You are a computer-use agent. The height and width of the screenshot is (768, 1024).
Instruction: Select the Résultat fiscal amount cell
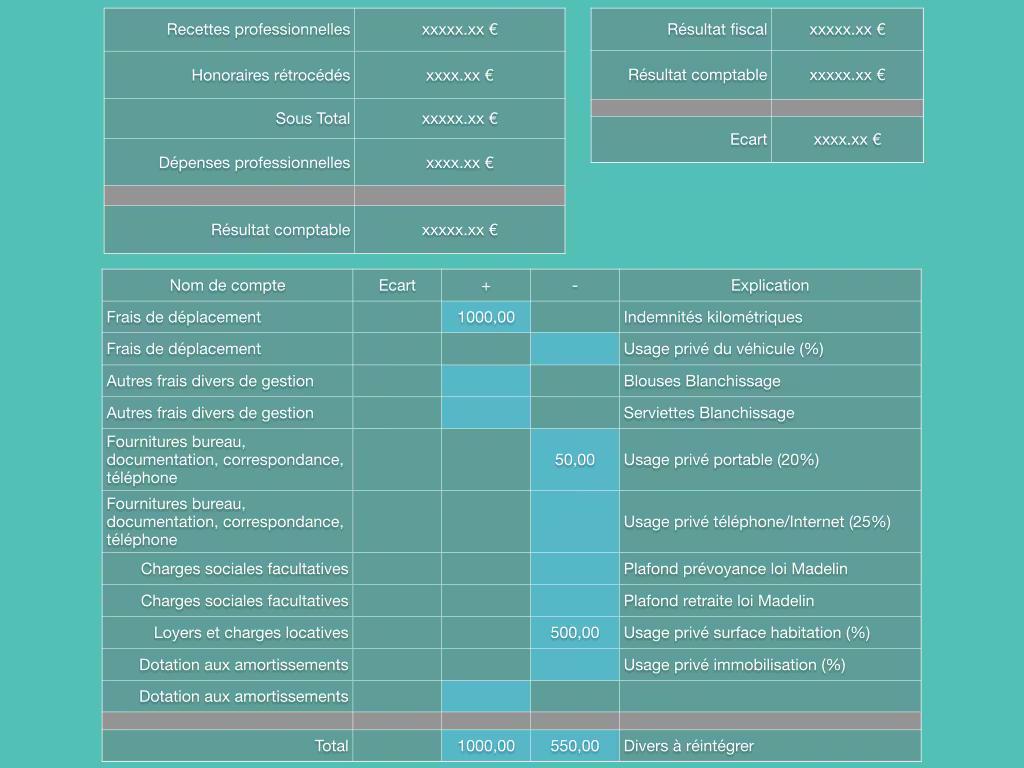847,30
